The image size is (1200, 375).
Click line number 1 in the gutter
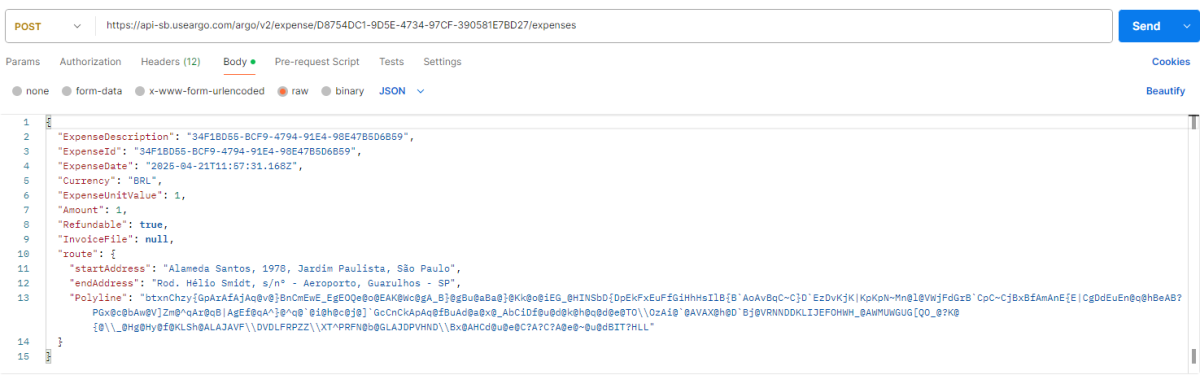[27, 122]
